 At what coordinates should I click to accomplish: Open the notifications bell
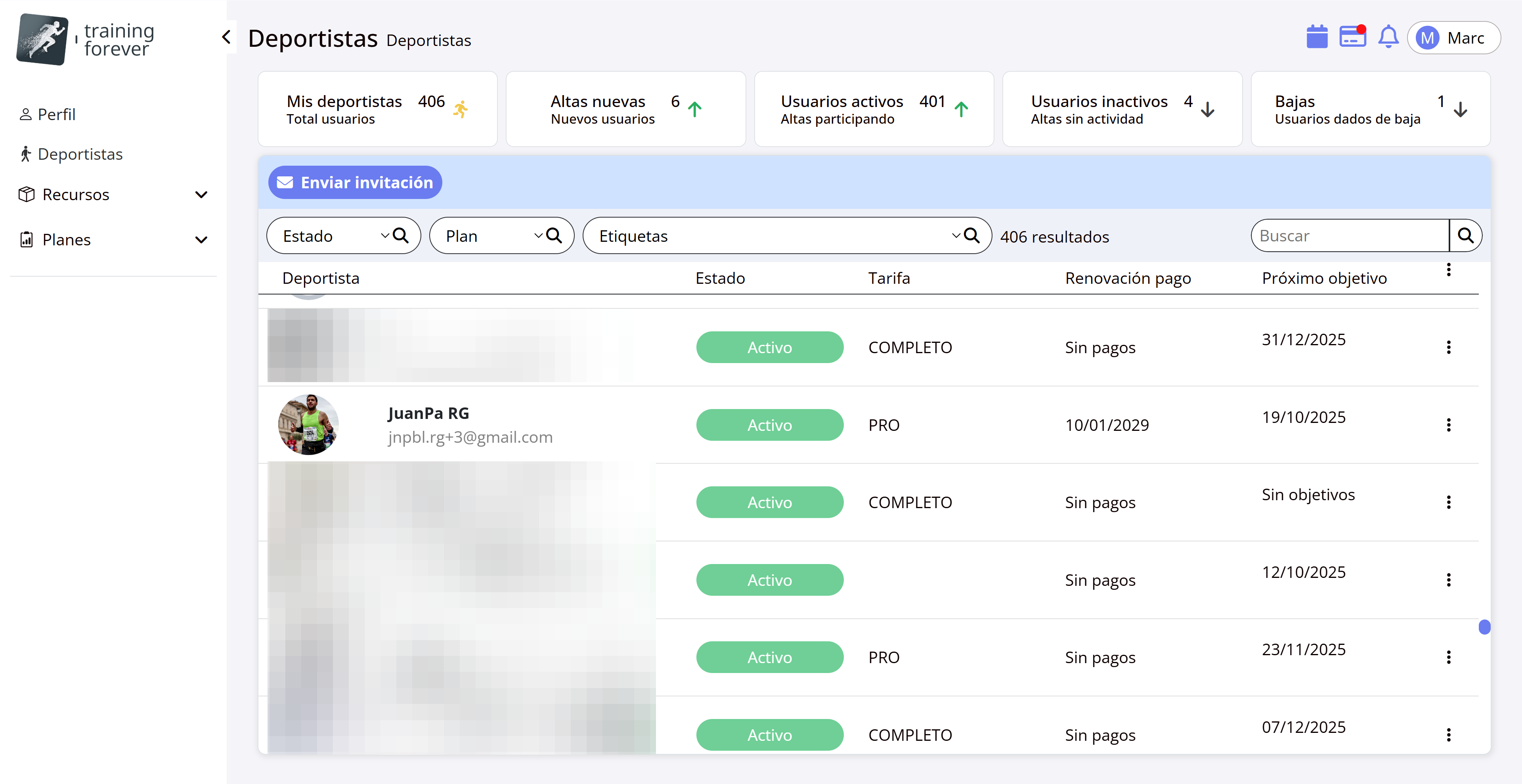tap(1388, 37)
